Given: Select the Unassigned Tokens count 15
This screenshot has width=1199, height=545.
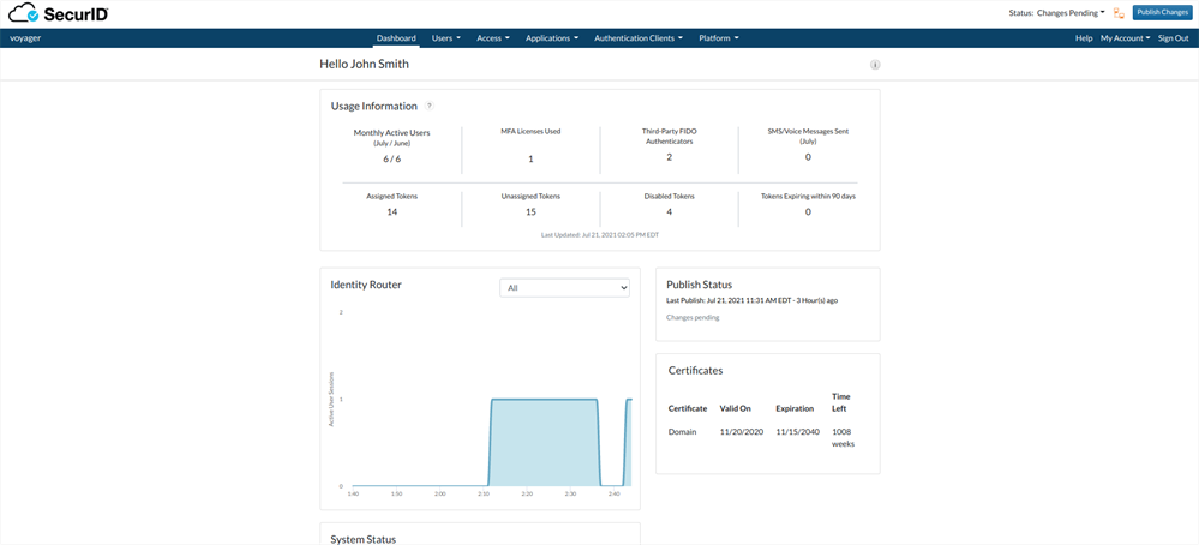Looking at the screenshot, I should coord(531,212).
